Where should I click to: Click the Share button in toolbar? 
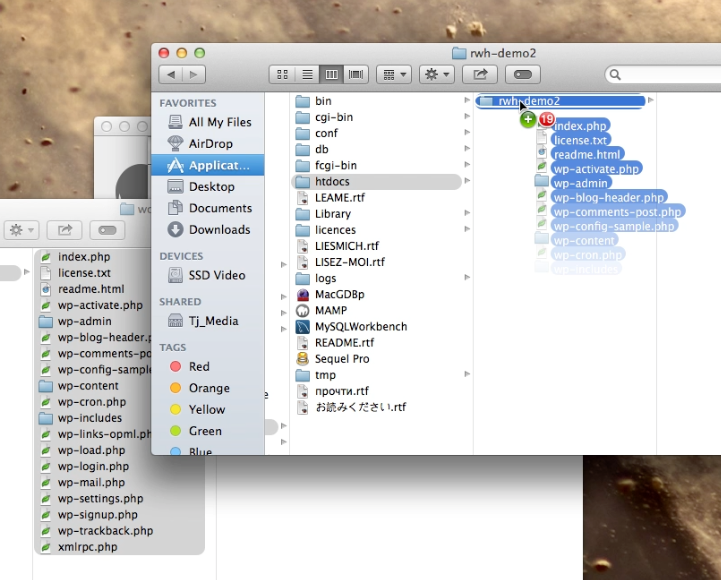tap(480, 74)
